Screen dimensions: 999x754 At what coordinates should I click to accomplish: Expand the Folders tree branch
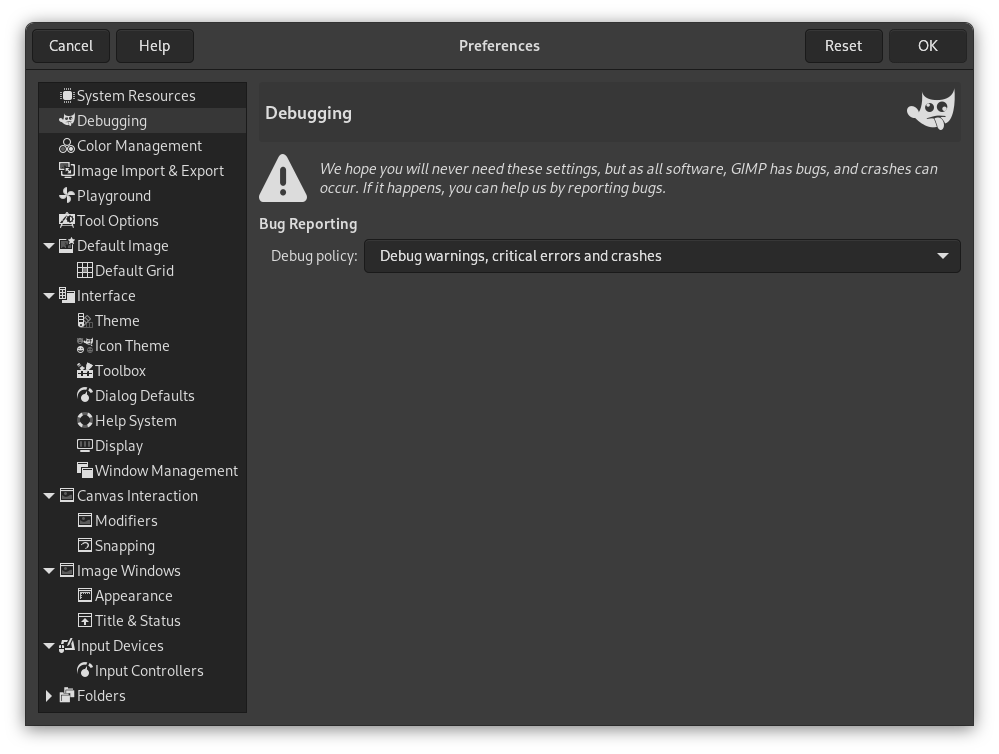(49, 695)
